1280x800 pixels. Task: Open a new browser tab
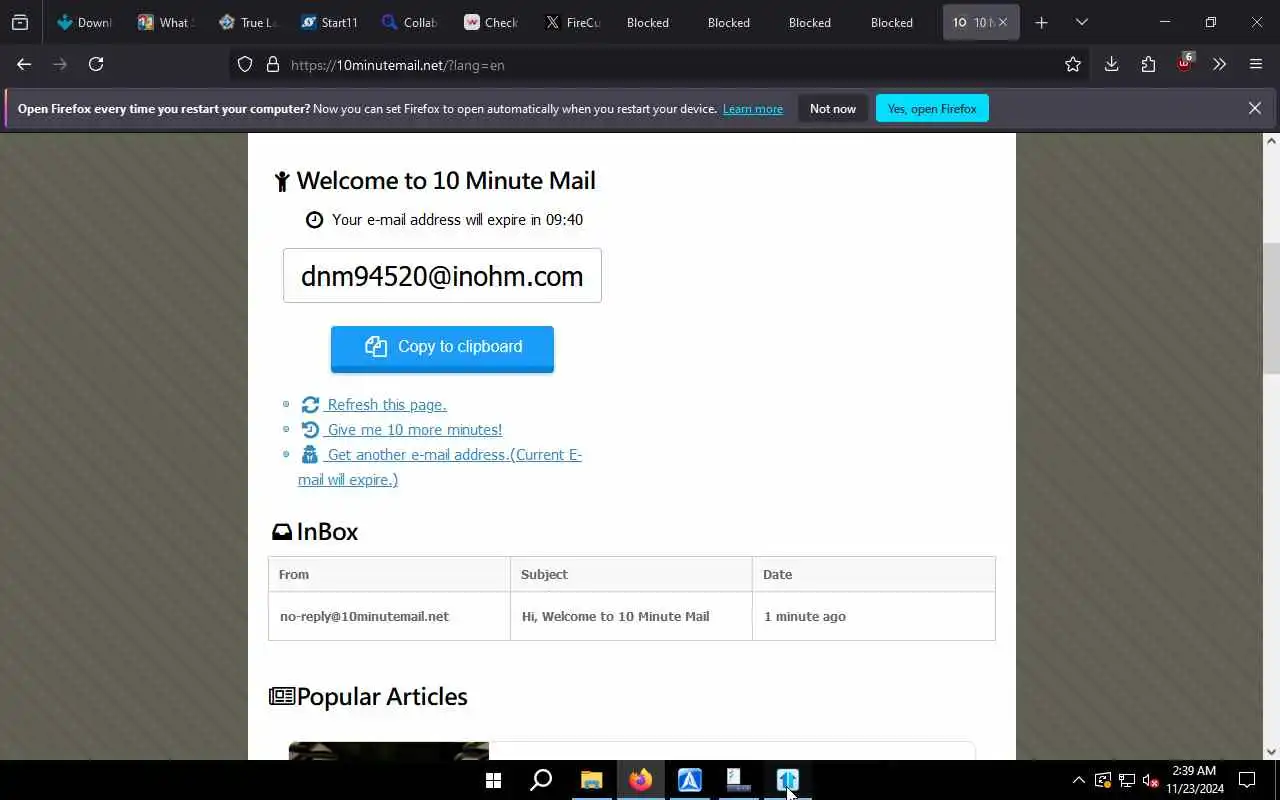pos(1041,22)
